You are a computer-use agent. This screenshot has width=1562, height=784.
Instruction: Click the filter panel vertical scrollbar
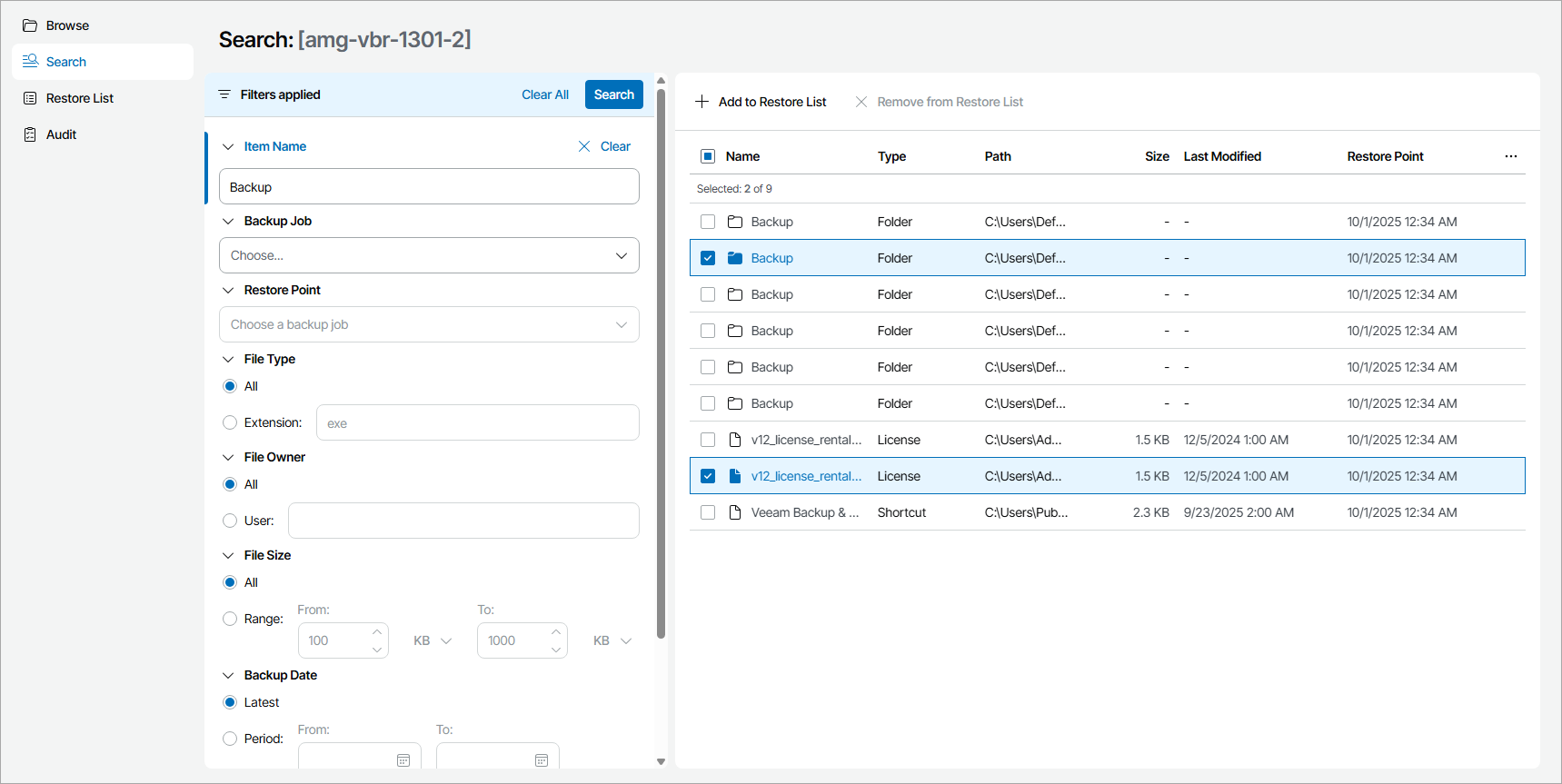click(661, 363)
